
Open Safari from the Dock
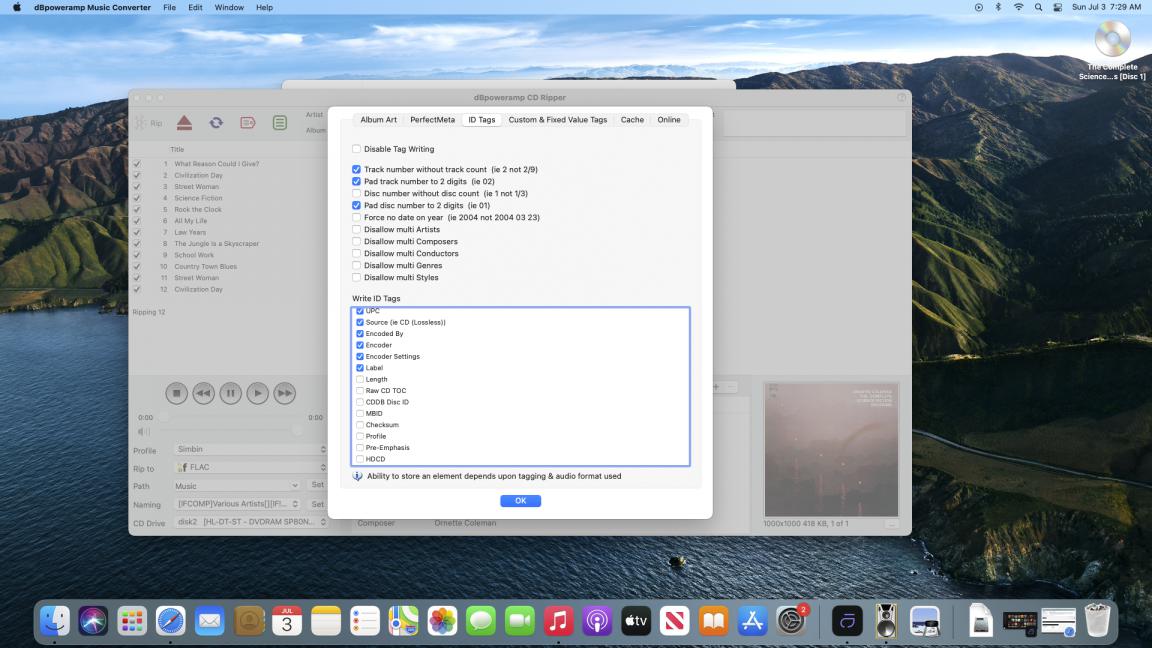(x=170, y=621)
